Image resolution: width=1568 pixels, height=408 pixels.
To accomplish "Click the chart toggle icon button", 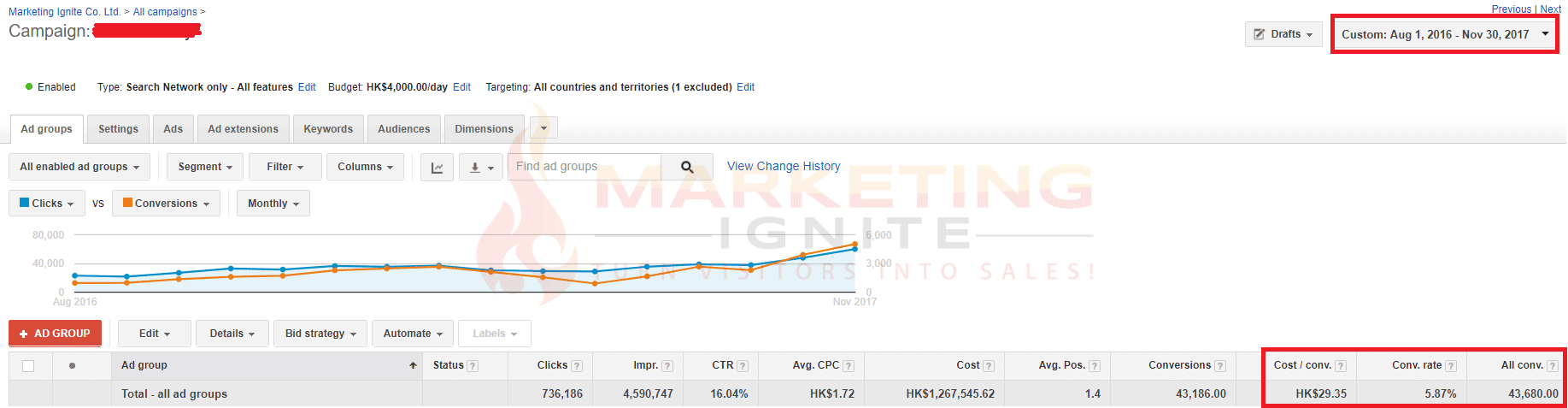I will 437,168.
